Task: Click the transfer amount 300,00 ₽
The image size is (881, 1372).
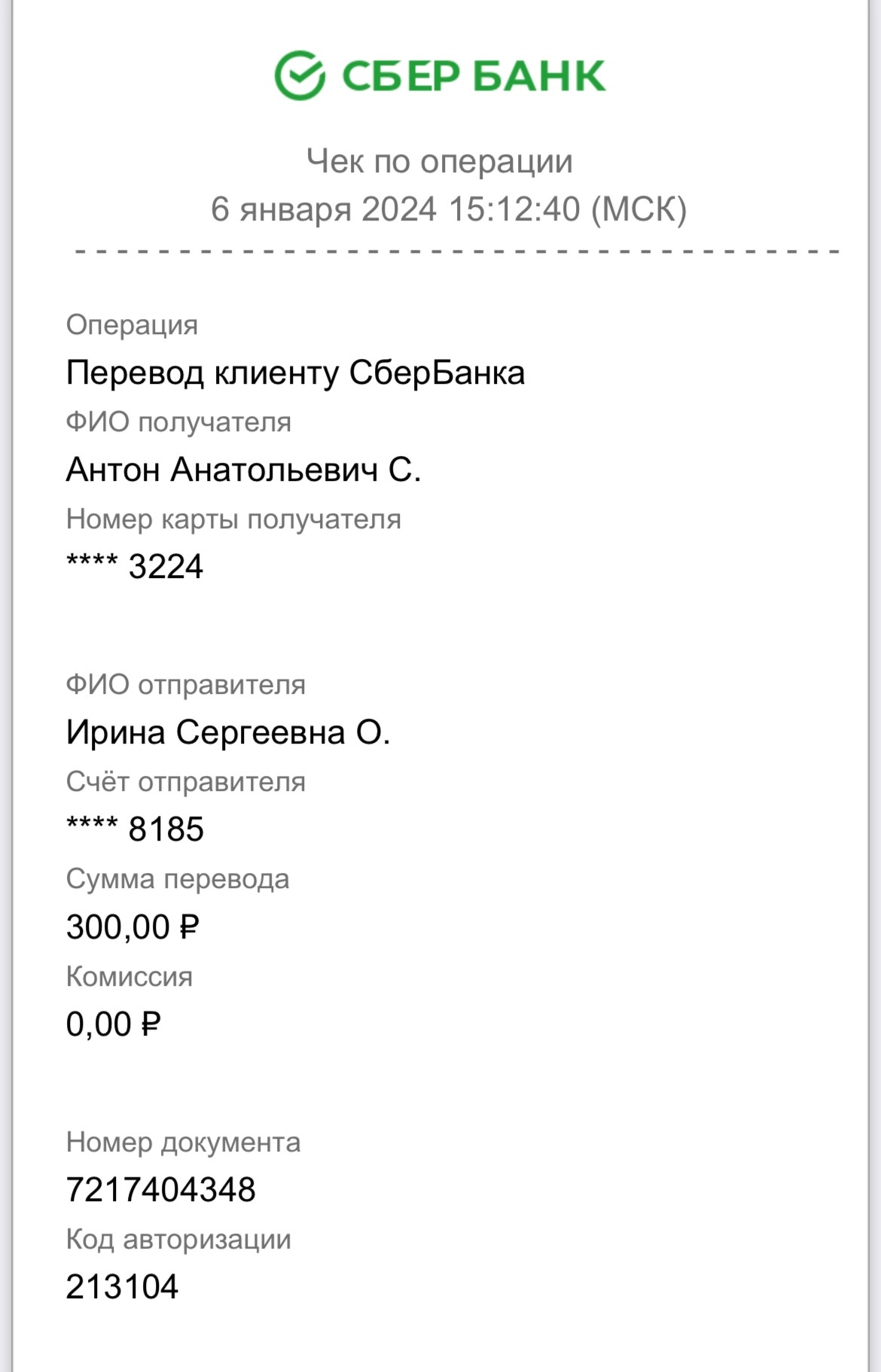Action: (133, 926)
